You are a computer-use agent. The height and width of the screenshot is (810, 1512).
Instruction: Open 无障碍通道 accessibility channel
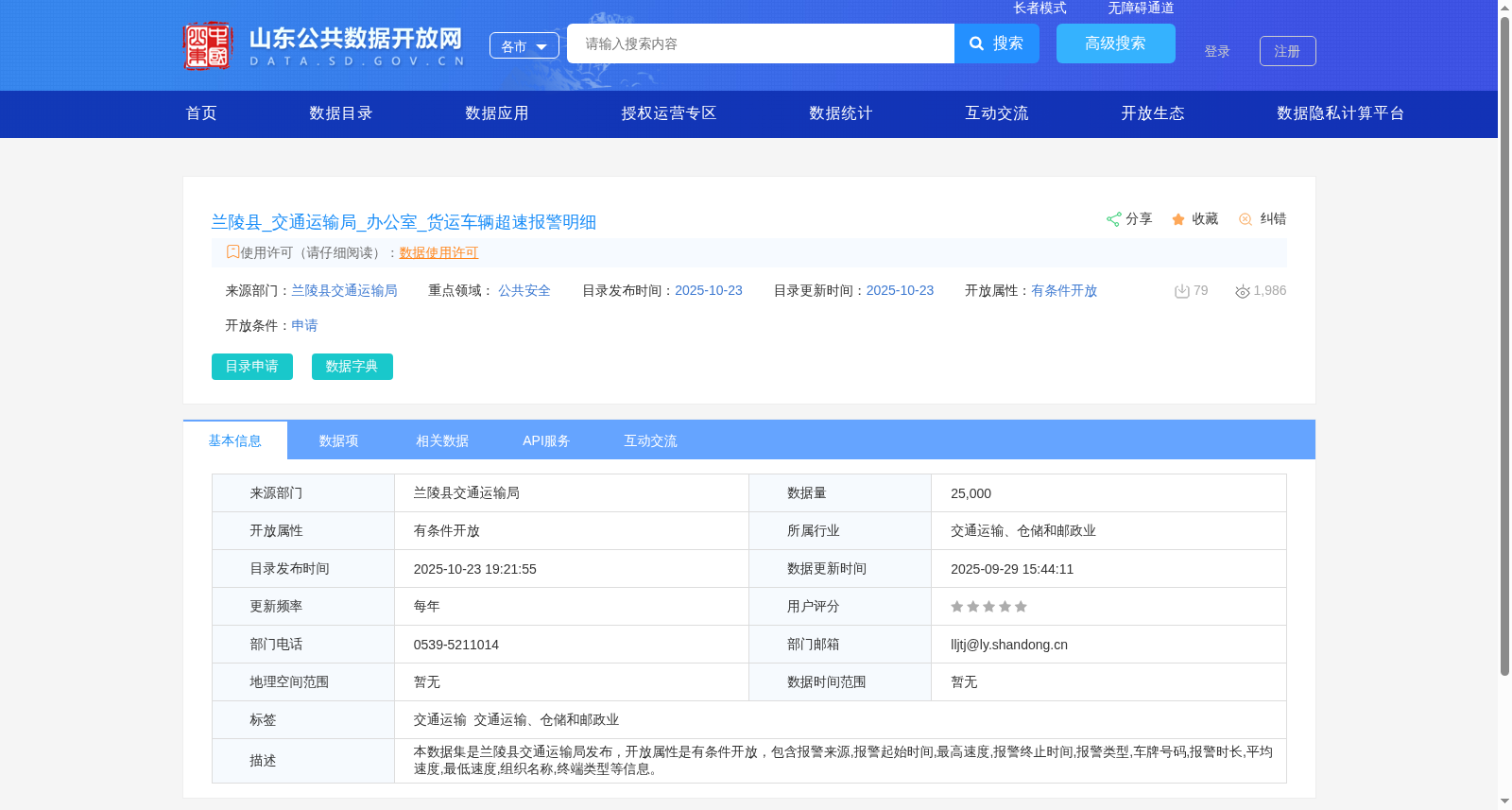point(1141,8)
